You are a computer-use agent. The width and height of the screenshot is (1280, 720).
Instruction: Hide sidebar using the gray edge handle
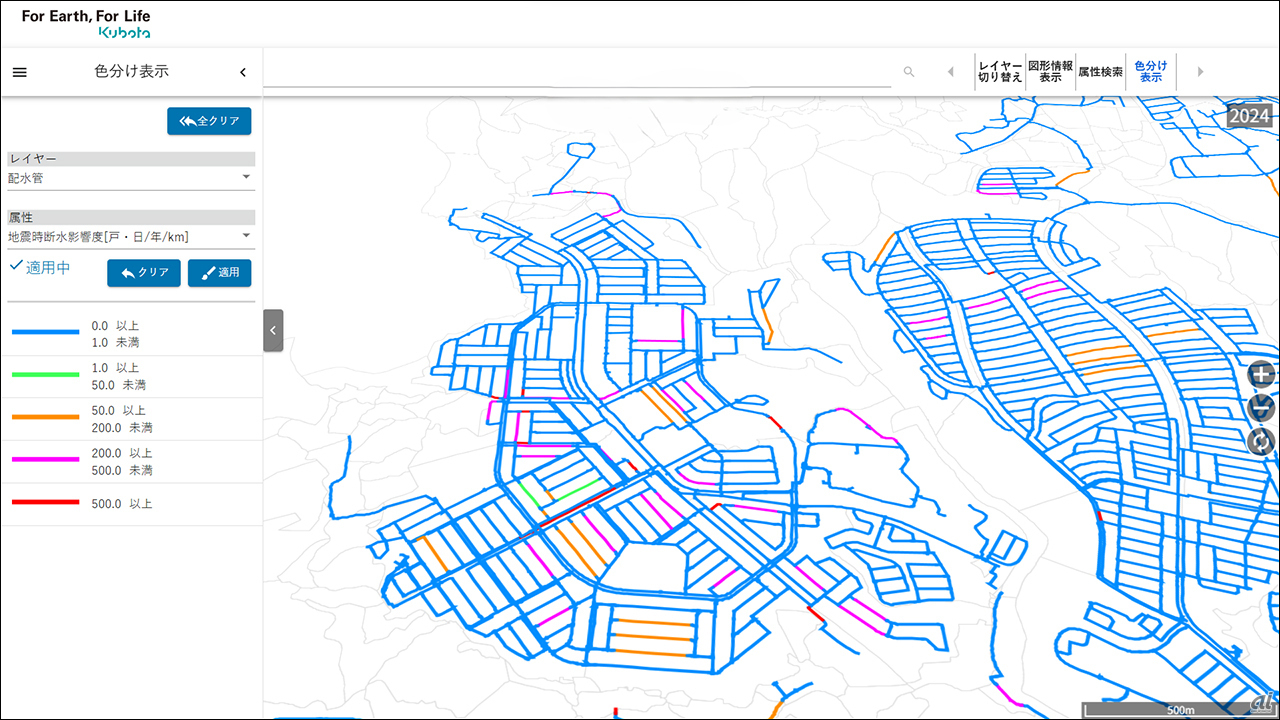click(x=273, y=330)
